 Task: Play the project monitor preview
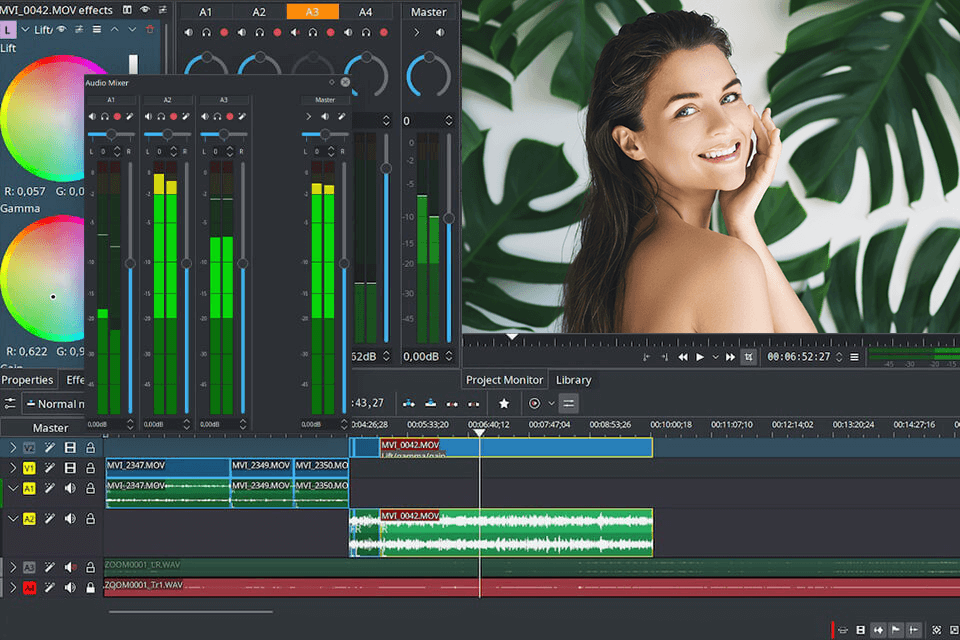(x=700, y=357)
